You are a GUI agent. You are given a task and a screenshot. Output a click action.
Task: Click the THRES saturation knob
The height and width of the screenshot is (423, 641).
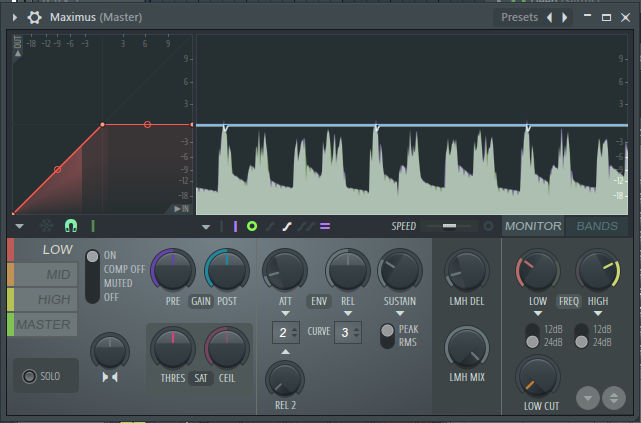(x=173, y=349)
